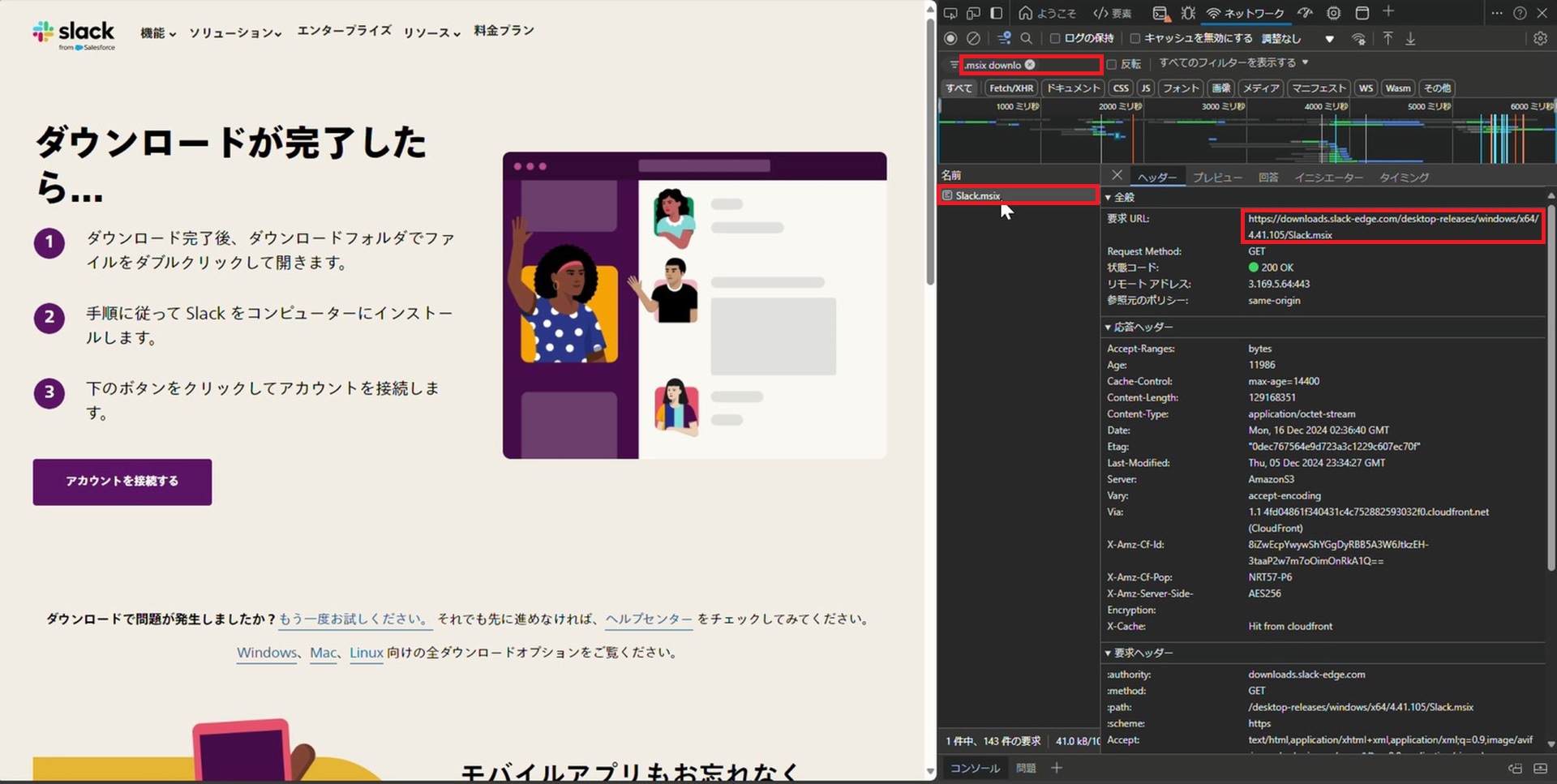
Task: Click the Slack logo in page header
Action: click(x=74, y=36)
